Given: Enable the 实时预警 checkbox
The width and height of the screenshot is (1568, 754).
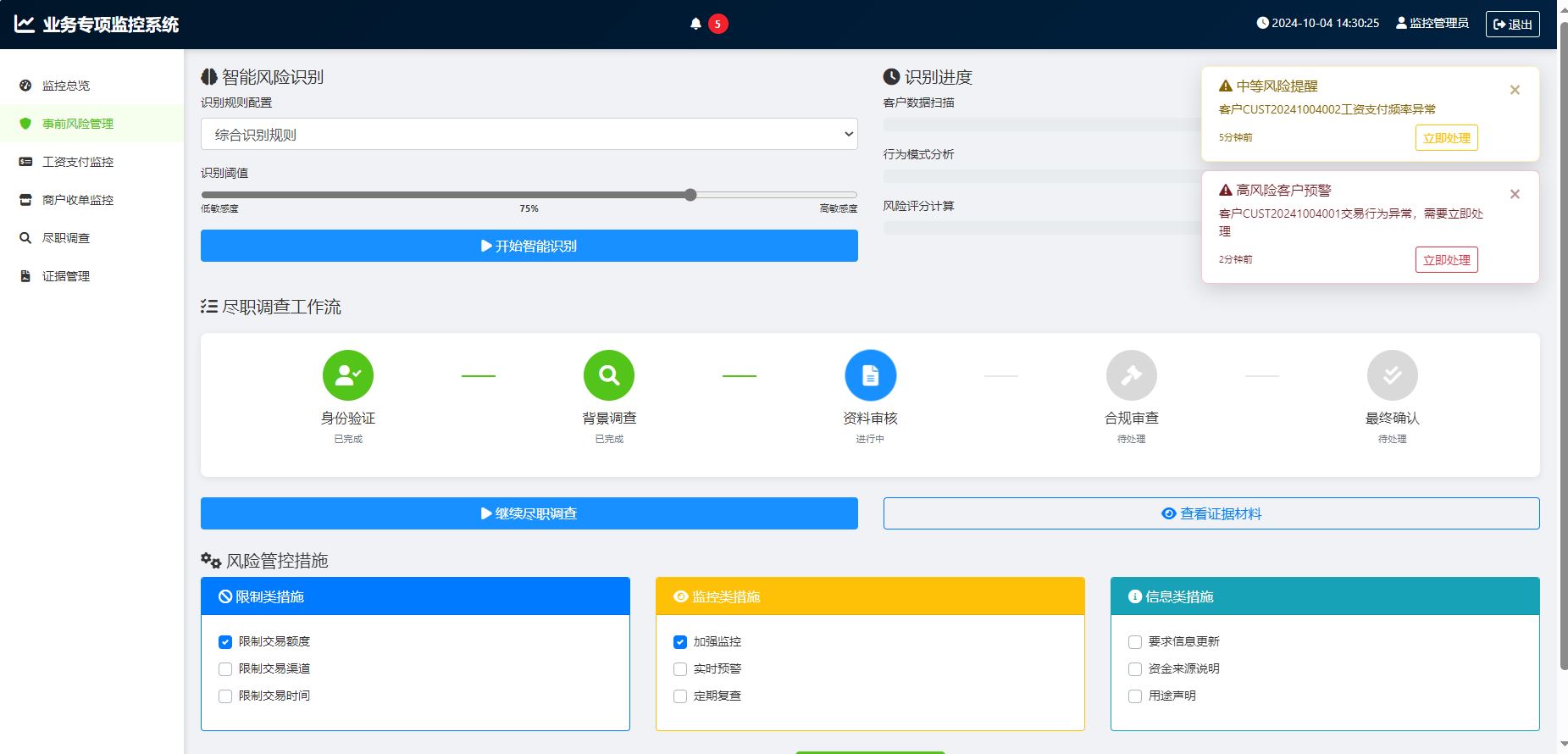Looking at the screenshot, I should 680,669.
